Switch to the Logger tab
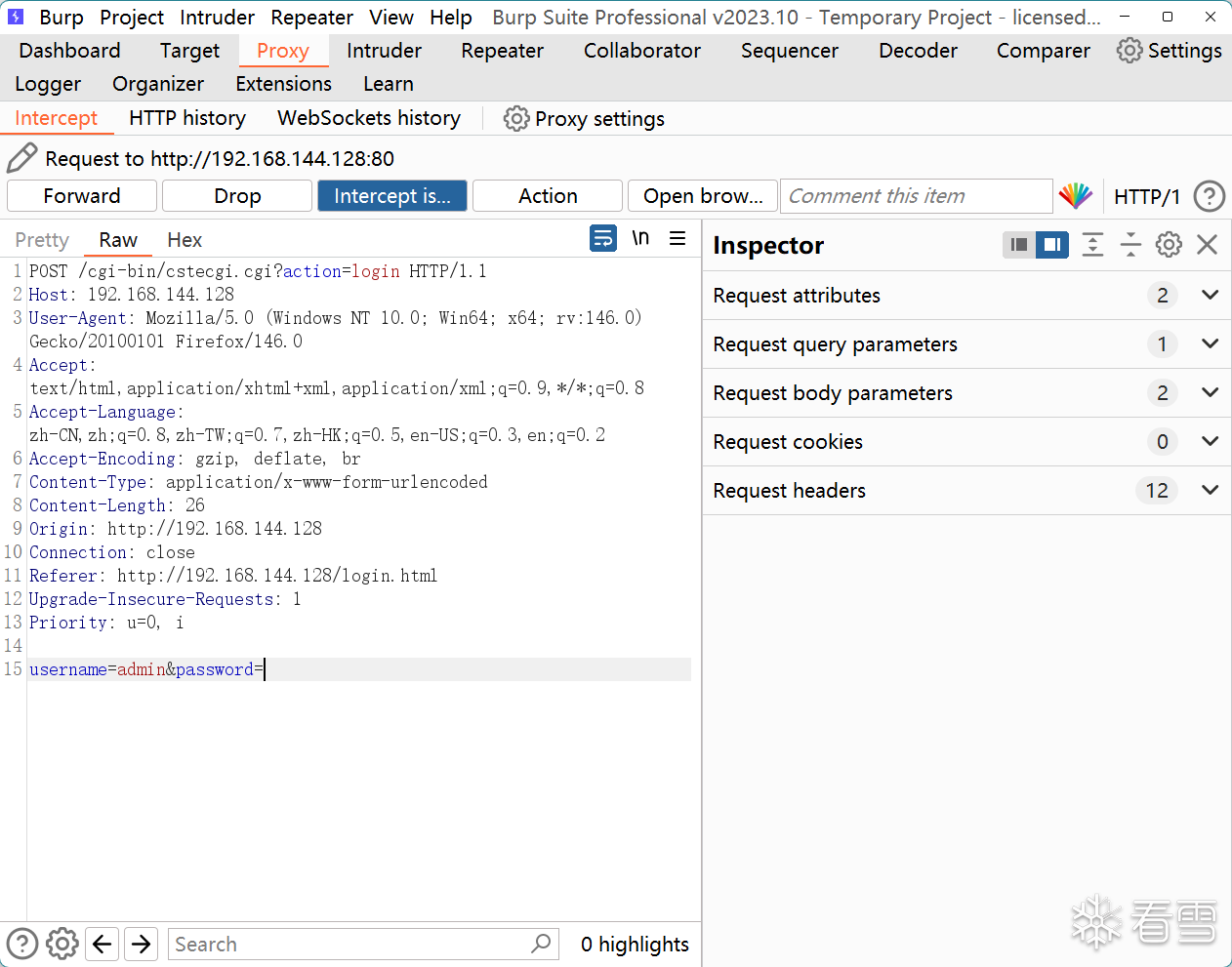Screen dimensions: 1232x967 [x=48, y=84]
